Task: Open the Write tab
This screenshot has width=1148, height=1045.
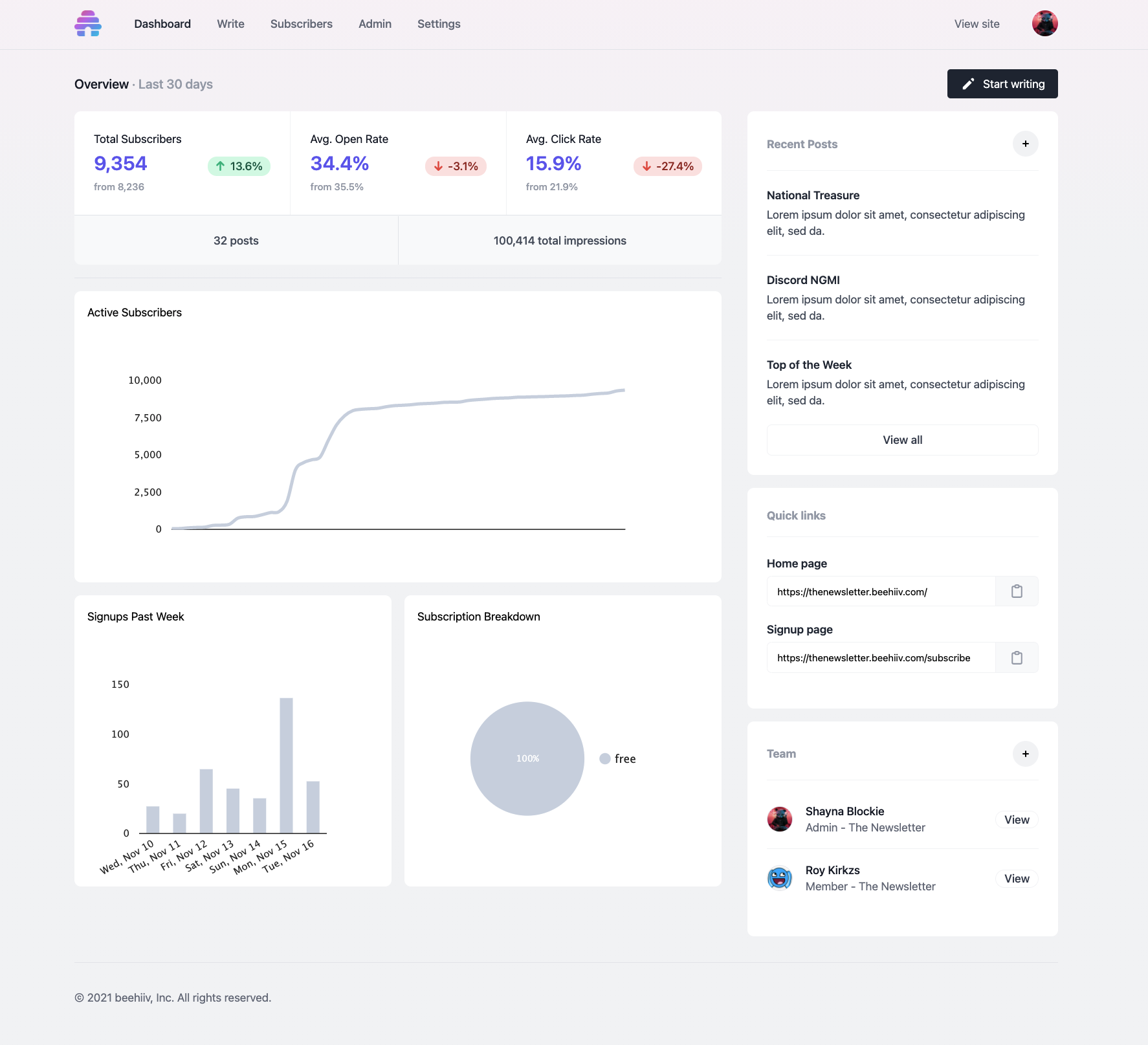Action: coord(230,24)
